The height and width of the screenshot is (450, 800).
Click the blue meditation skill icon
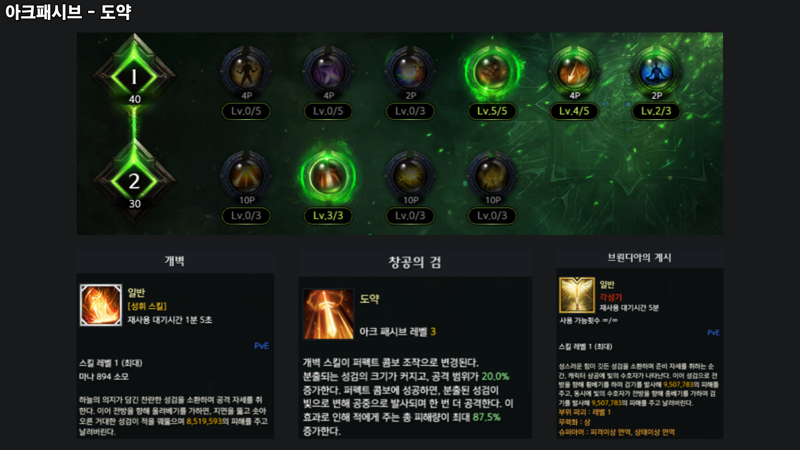point(656,71)
